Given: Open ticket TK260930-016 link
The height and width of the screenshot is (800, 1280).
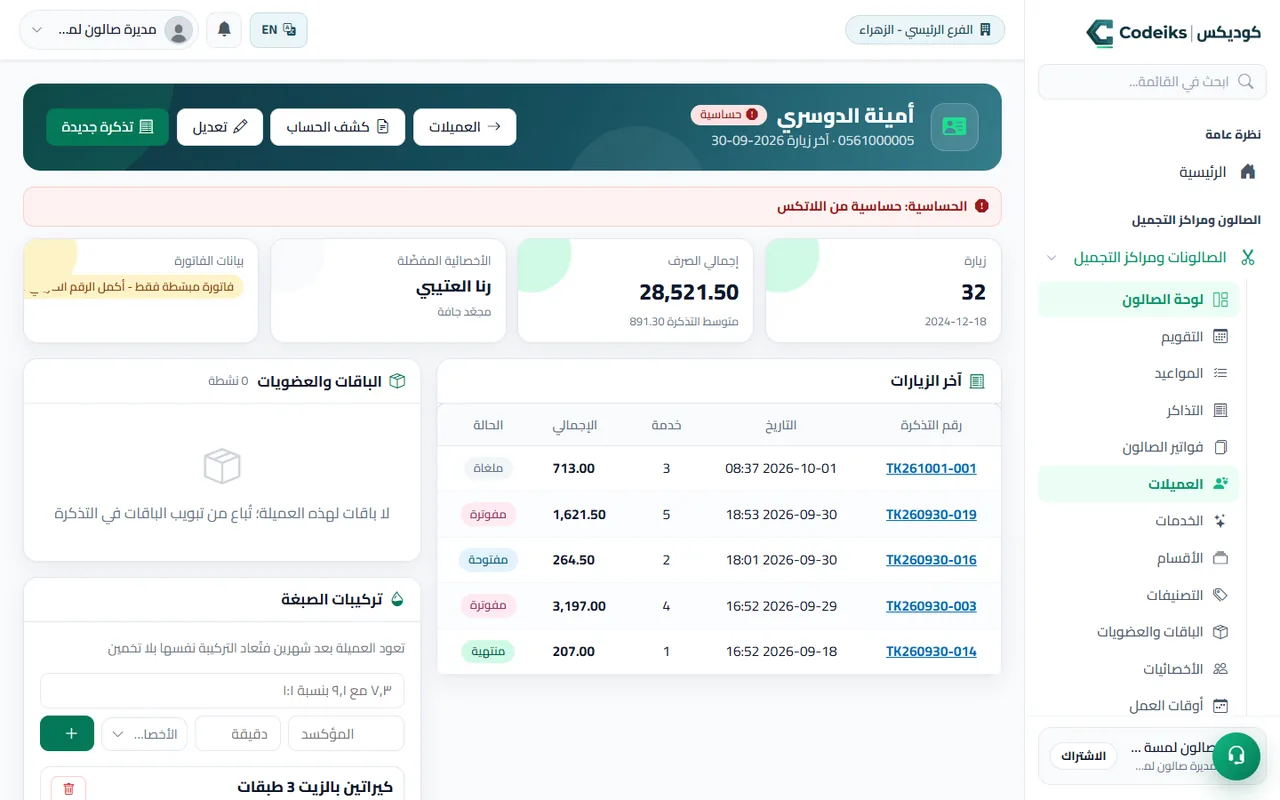Looking at the screenshot, I should tap(931, 560).
